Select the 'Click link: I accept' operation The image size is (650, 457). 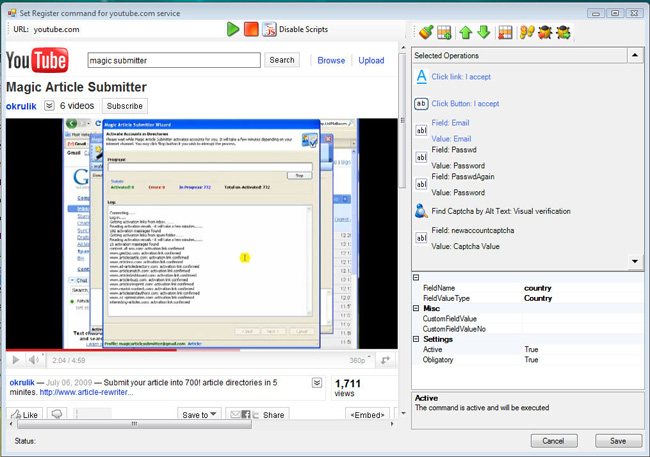click(461, 77)
